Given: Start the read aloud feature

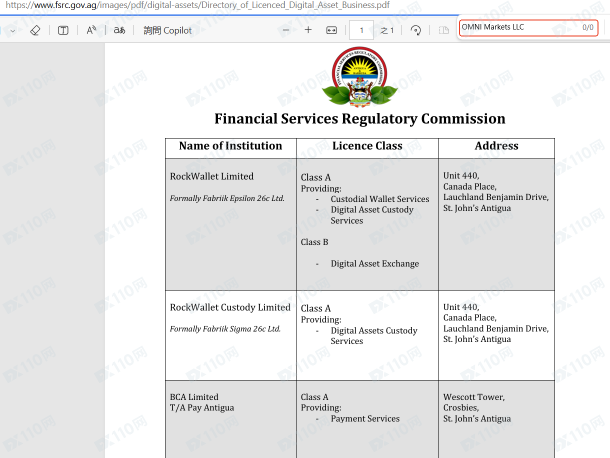Looking at the screenshot, I should pyautogui.click(x=91, y=30).
